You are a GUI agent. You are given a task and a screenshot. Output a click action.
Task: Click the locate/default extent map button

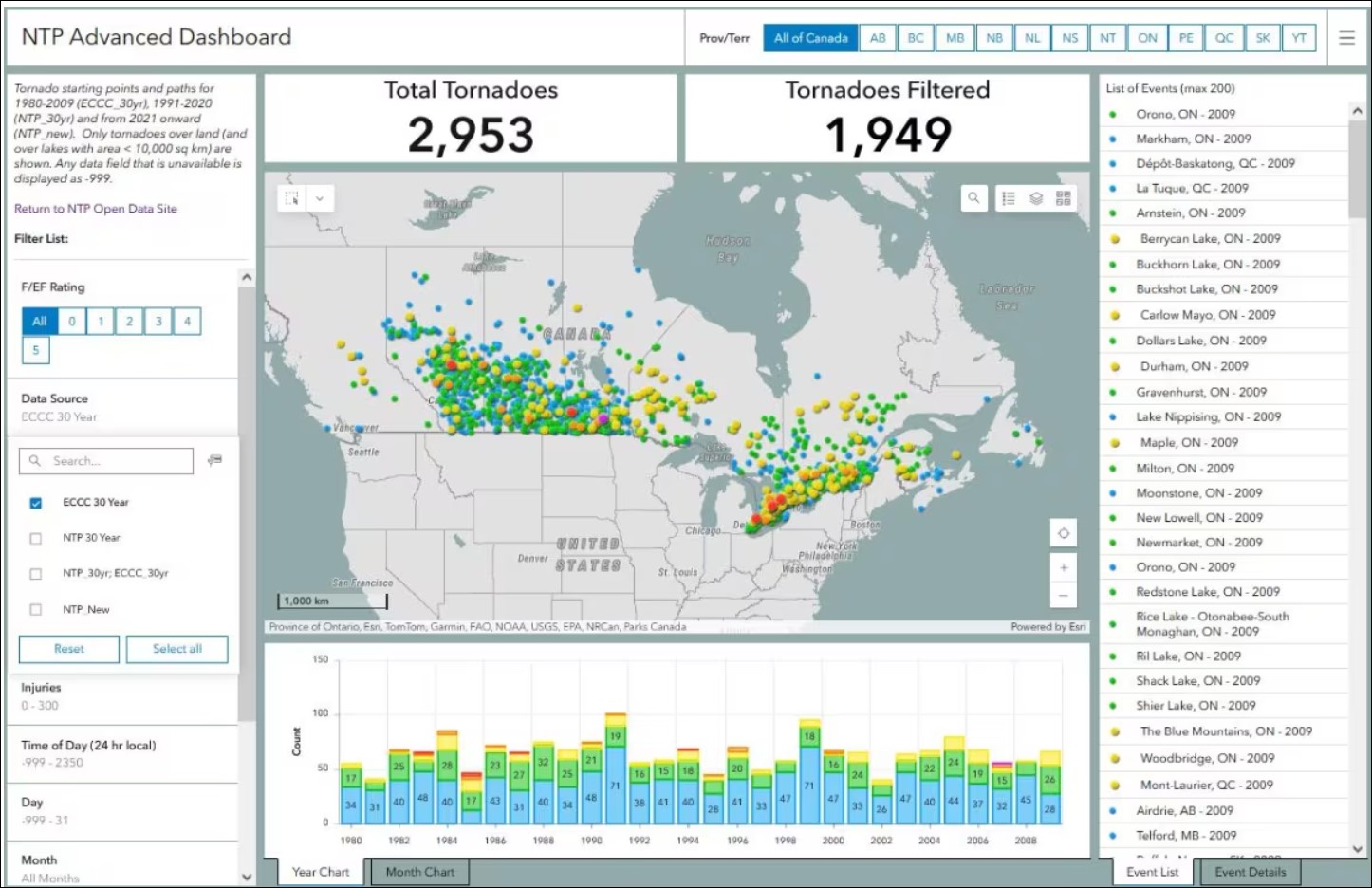1064,533
